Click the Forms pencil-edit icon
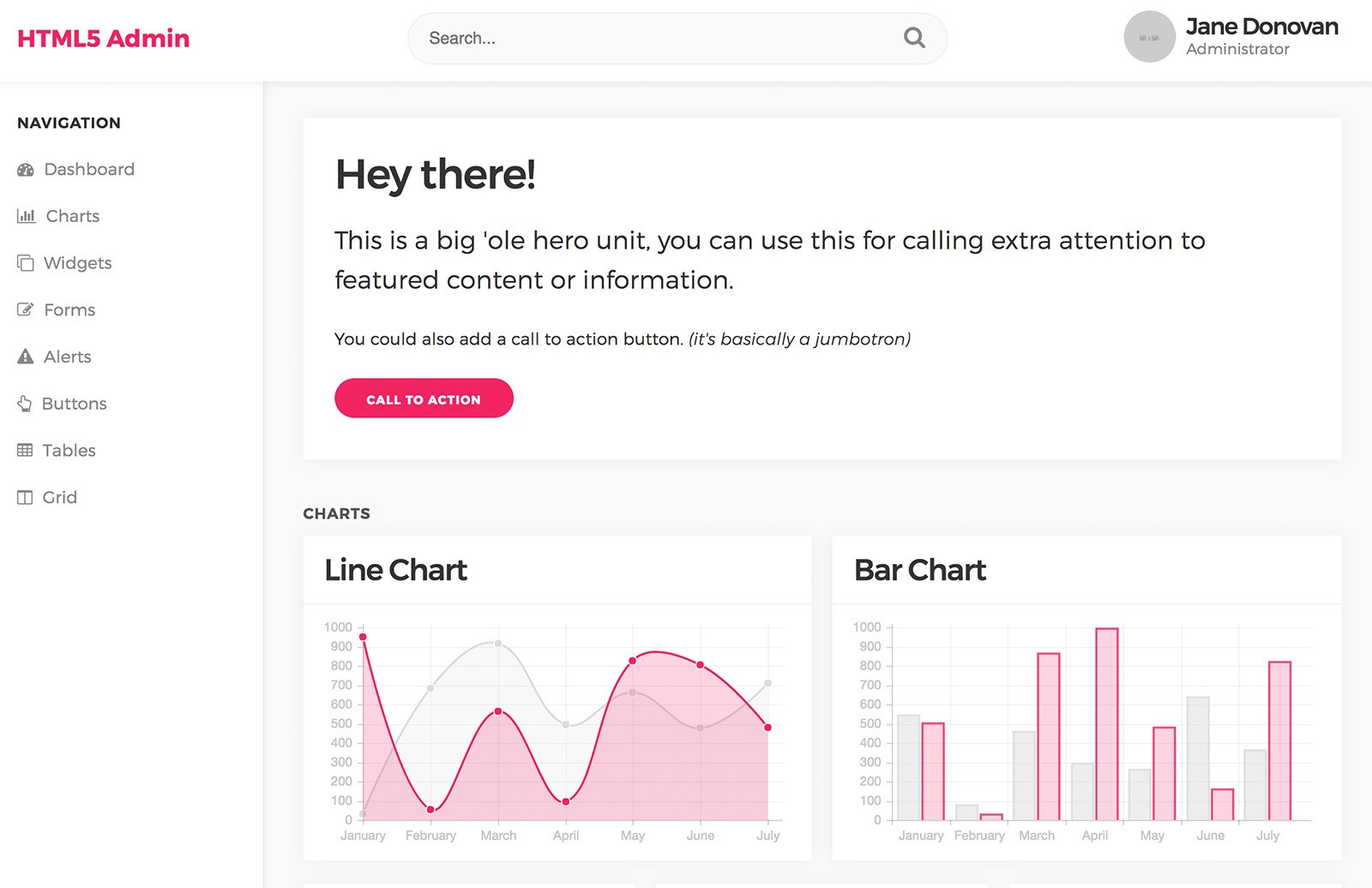This screenshot has height=888, width=1372. 26,309
